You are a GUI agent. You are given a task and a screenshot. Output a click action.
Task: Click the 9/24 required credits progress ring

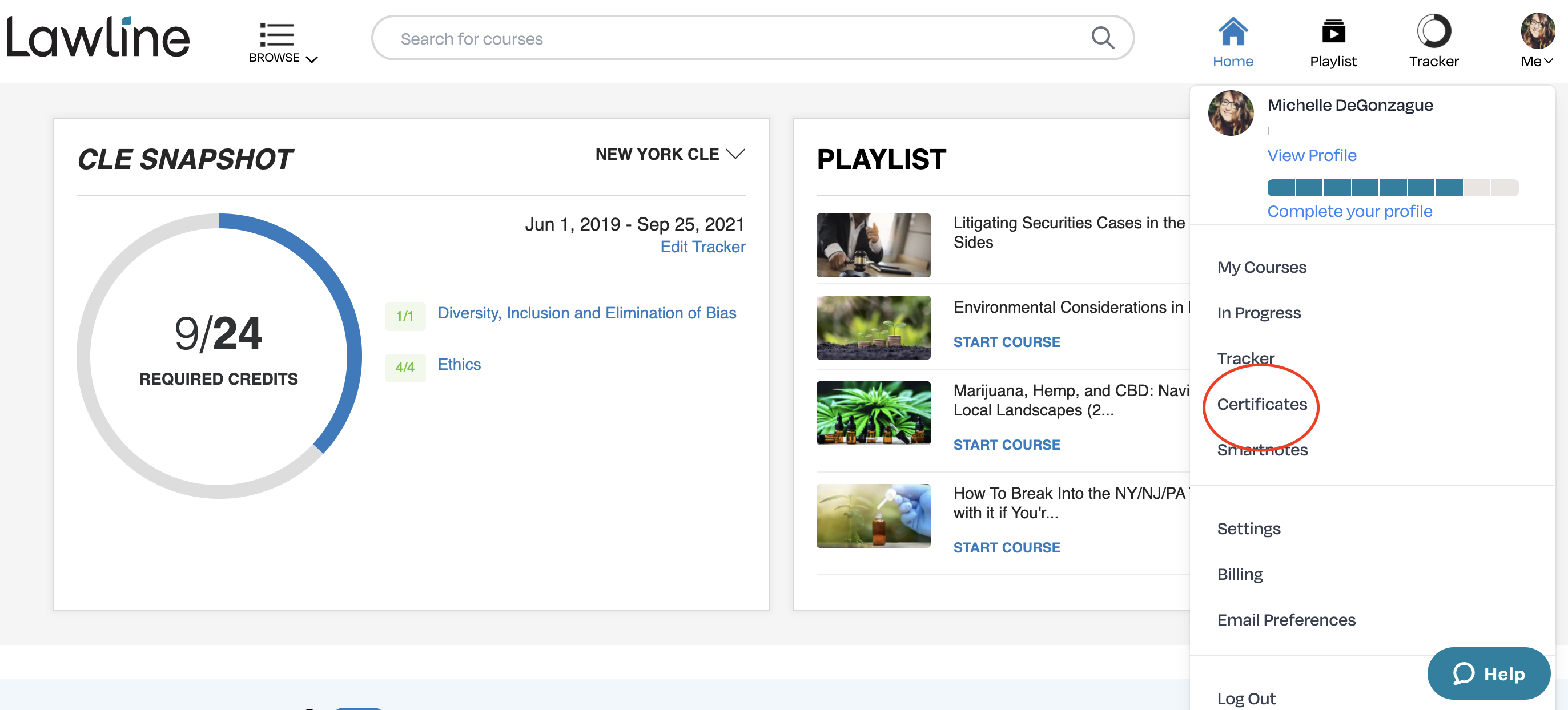click(x=219, y=356)
